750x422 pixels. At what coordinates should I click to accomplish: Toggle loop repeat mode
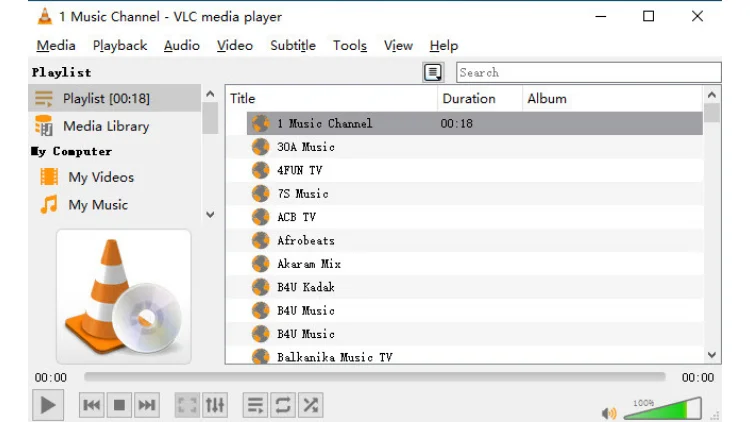(283, 405)
